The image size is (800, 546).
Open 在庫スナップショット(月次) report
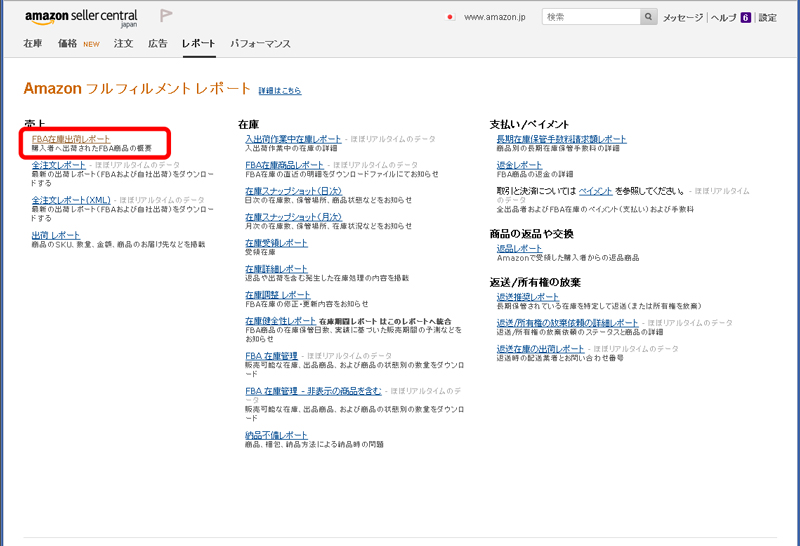click(x=293, y=217)
